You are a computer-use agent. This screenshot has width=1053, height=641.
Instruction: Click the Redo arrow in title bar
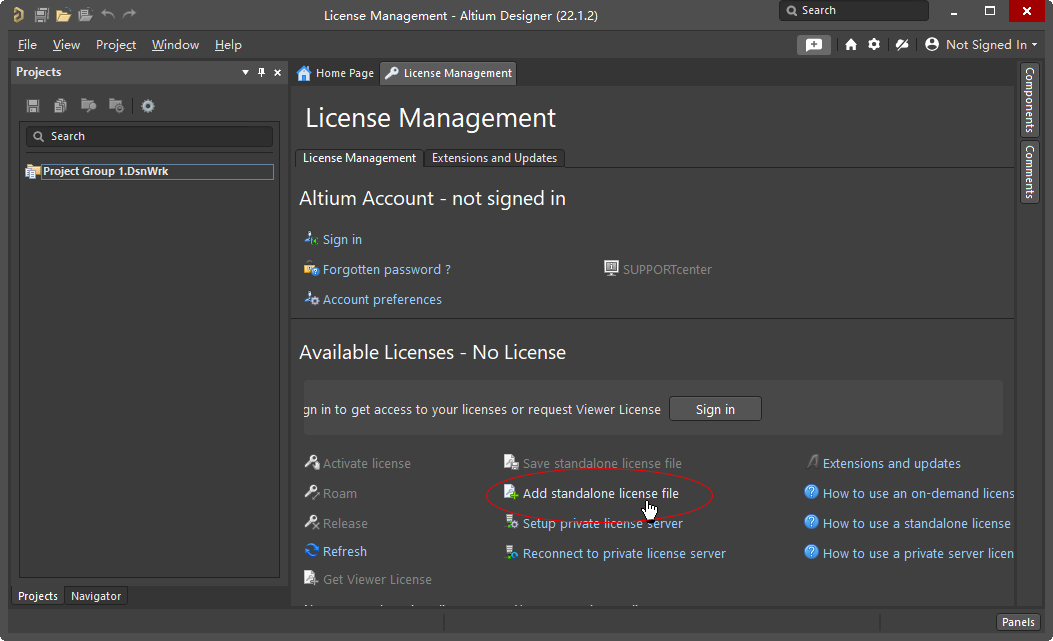click(129, 14)
